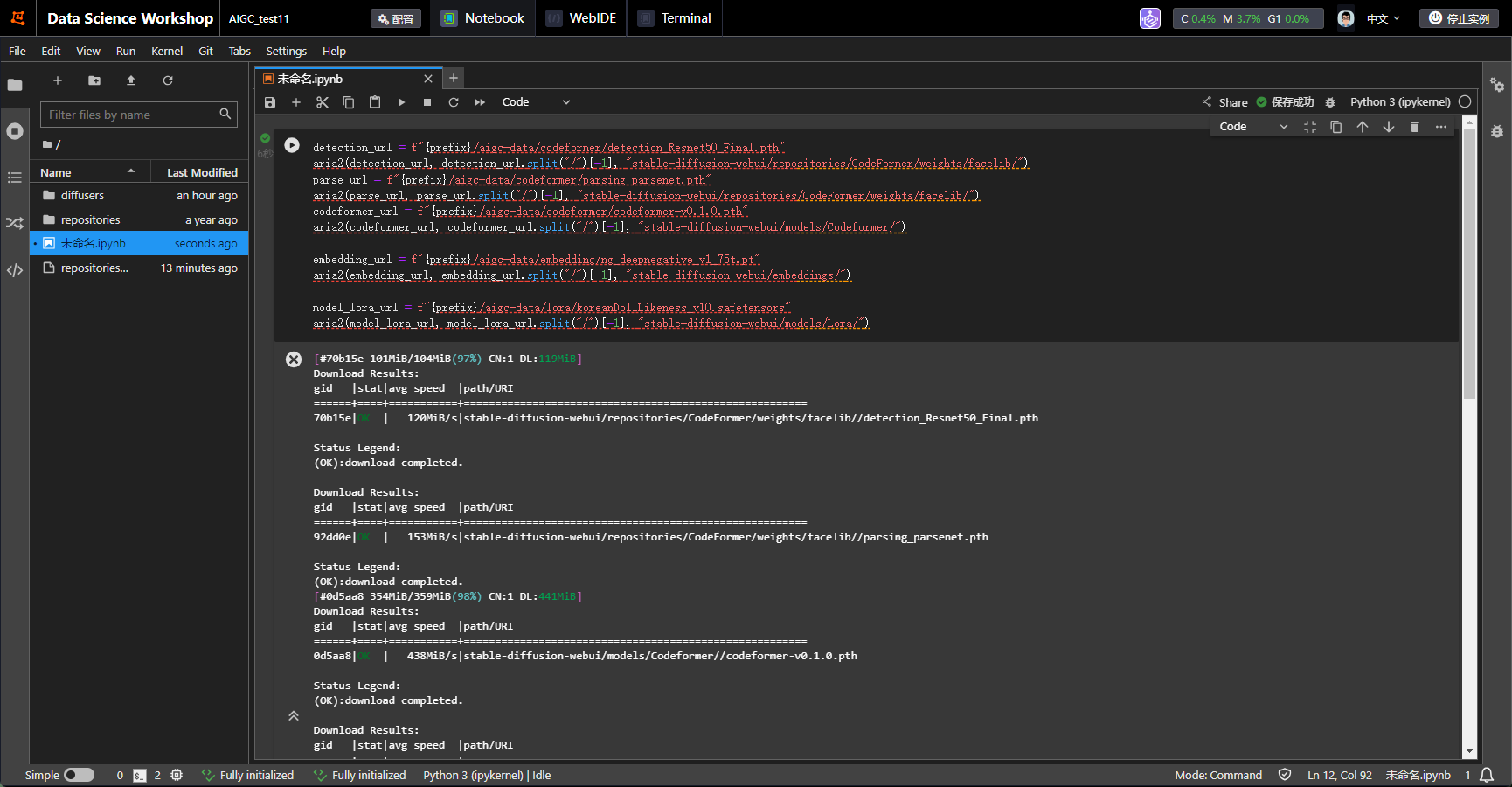Restart the kernel
Viewport: 1512px width, 787px height.
pos(454,102)
